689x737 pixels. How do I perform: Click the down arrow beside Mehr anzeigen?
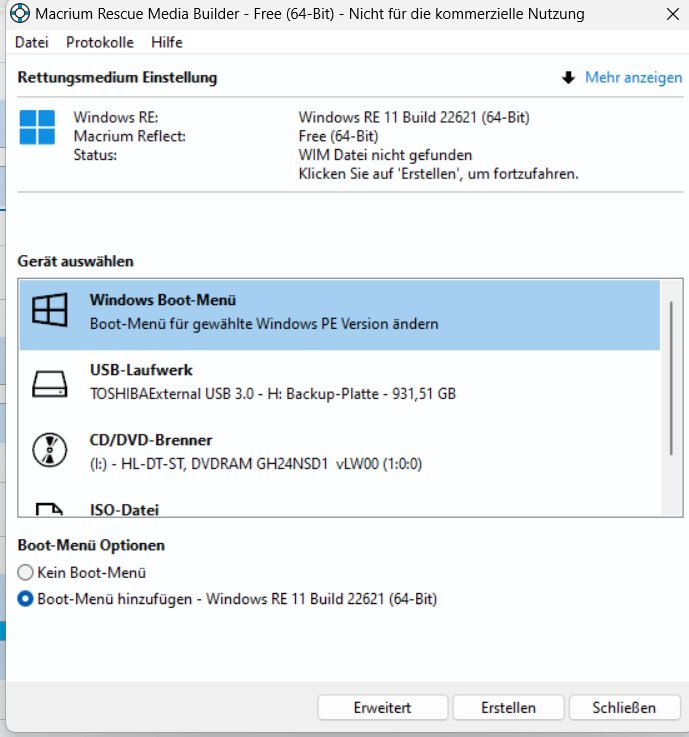(x=568, y=78)
